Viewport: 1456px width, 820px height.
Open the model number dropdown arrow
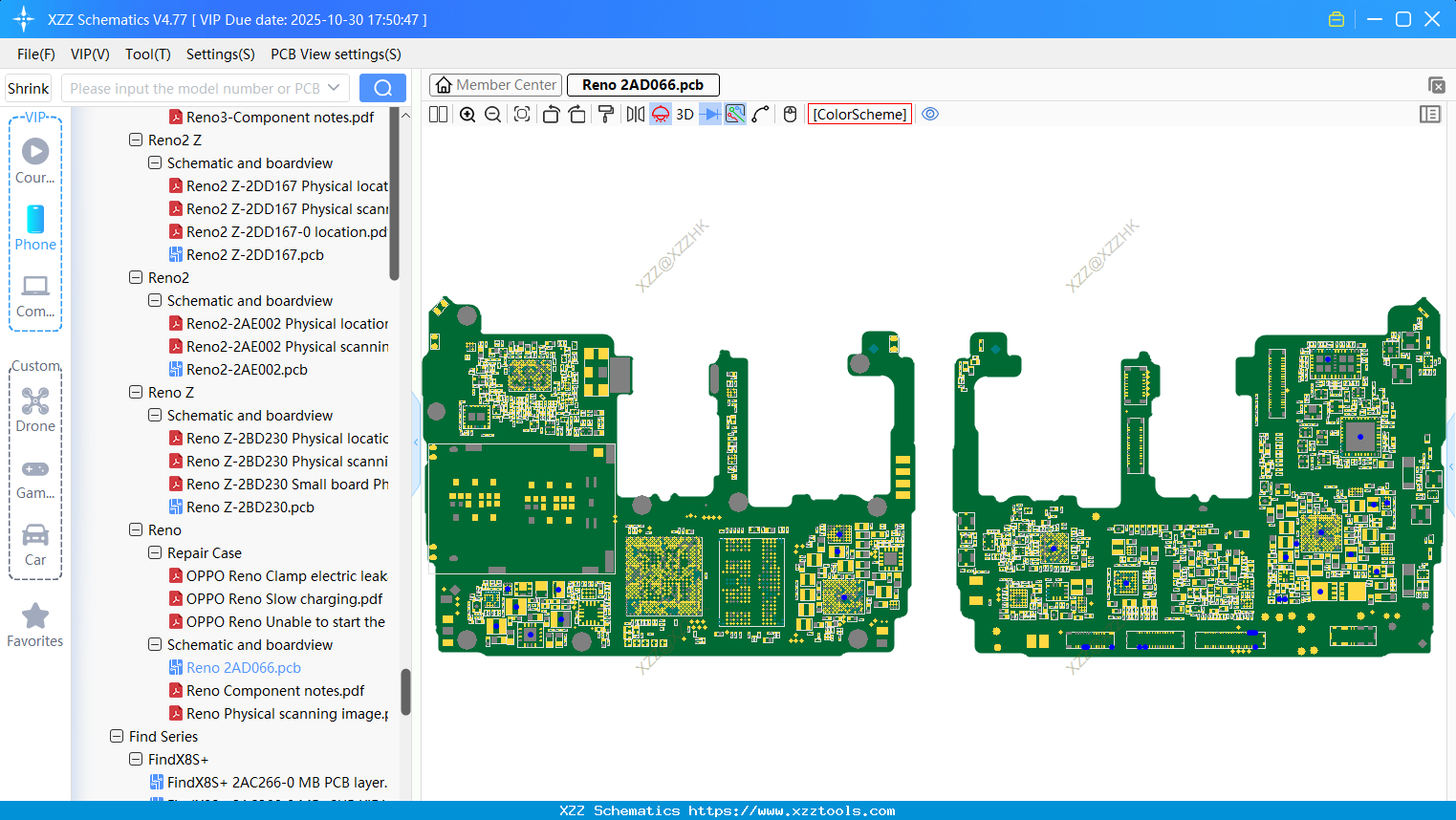click(334, 88)
